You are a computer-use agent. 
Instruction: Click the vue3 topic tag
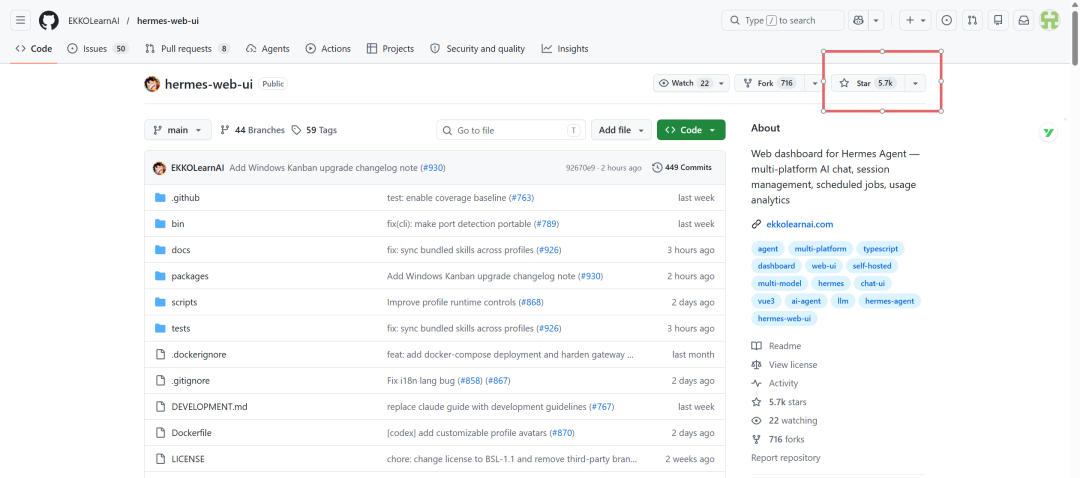point(766,301)
